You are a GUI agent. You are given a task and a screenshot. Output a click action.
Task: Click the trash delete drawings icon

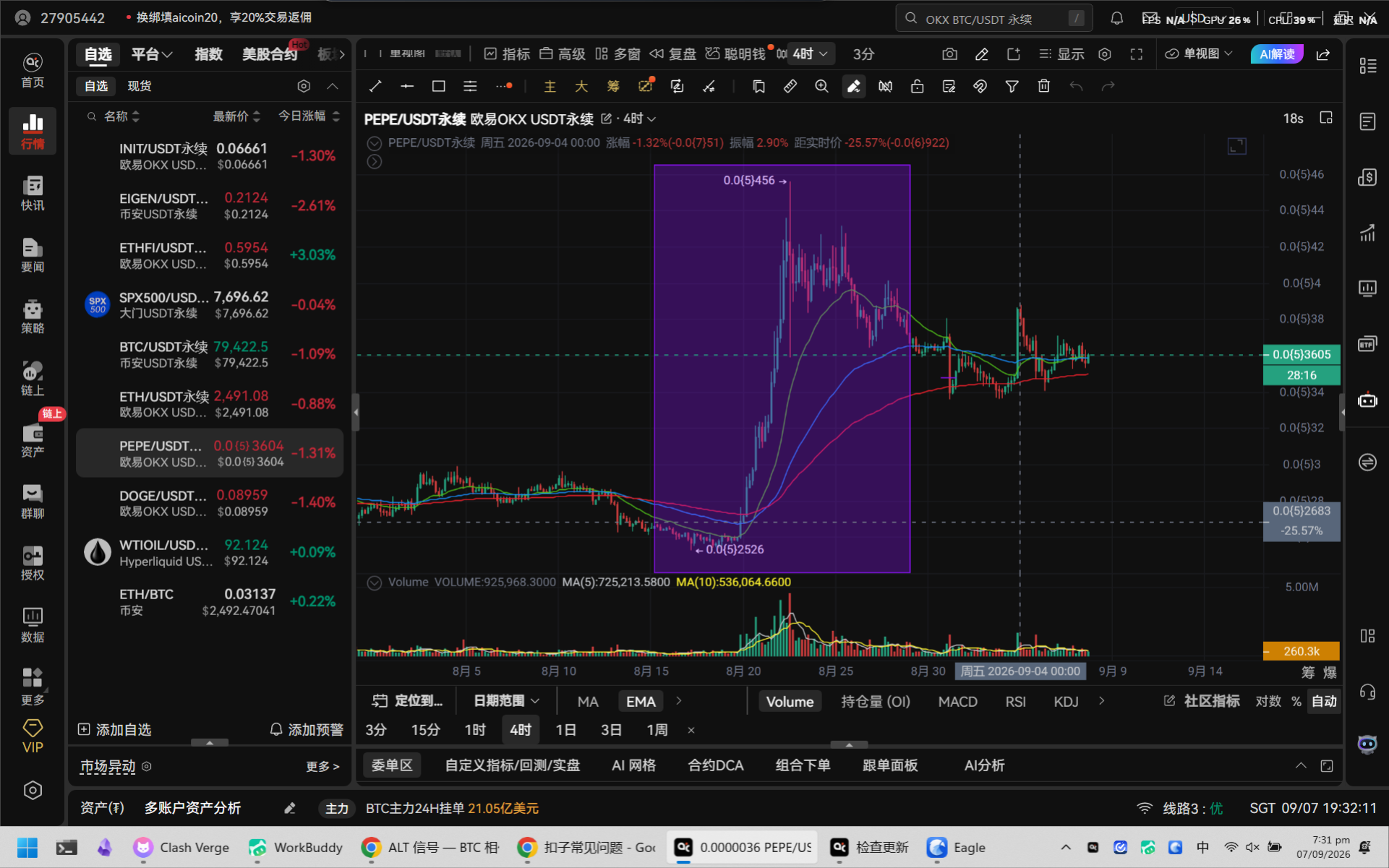(x=1043, y=87)
